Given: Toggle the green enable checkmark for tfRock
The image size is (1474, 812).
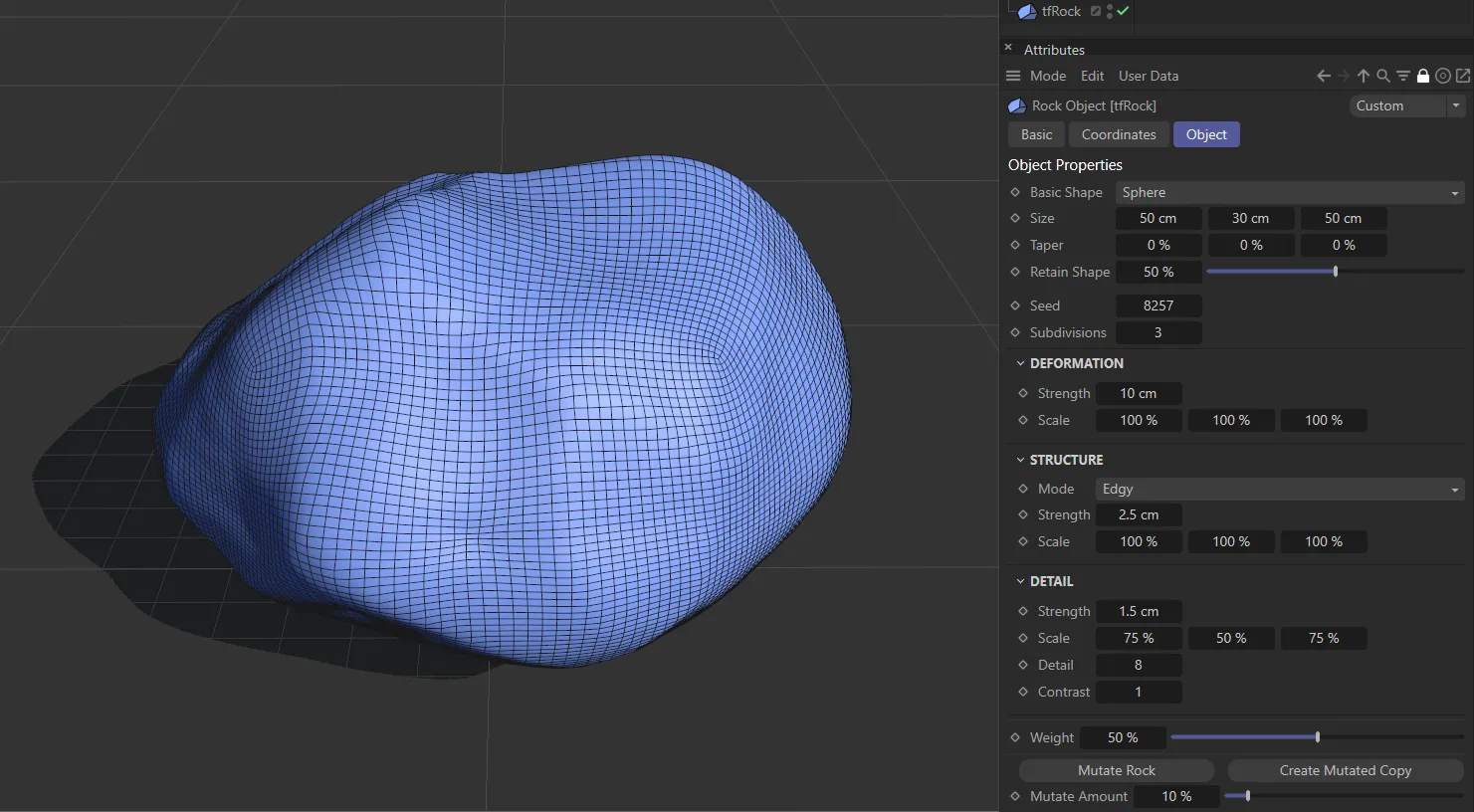Looking at the screenshot, I should point(1124,11).
